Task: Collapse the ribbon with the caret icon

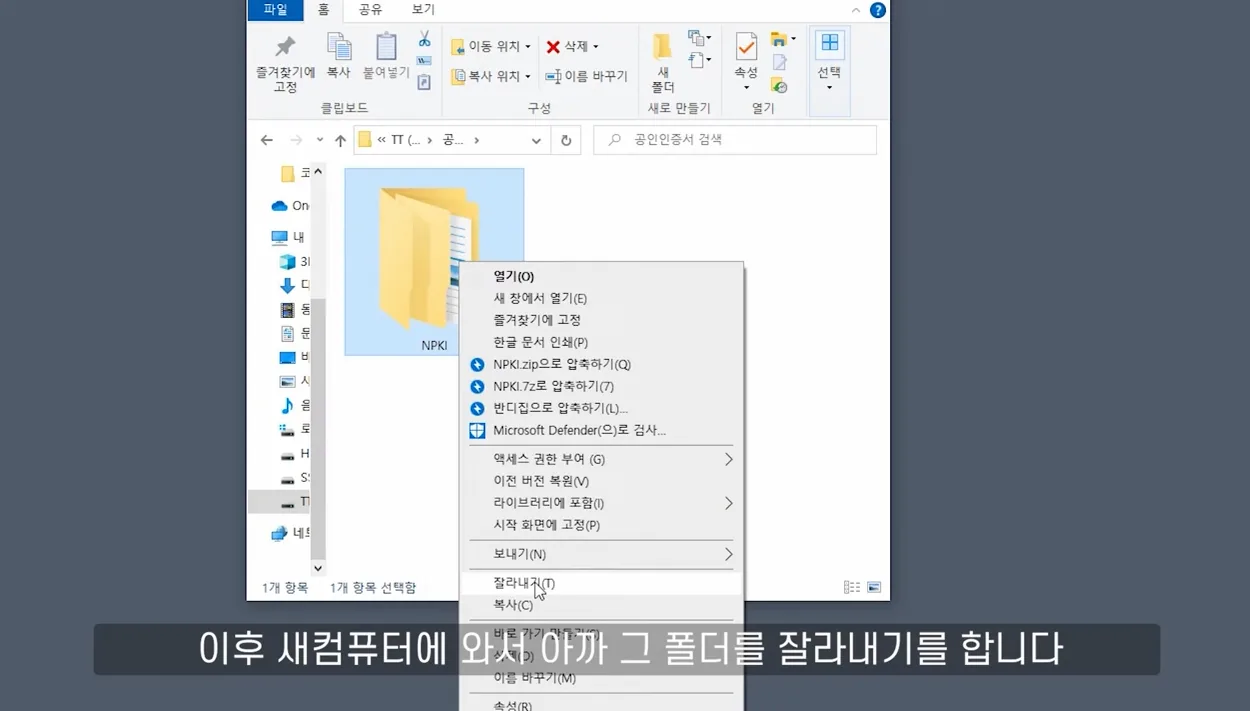Action: pyautogui.click(x=856, y=10)
